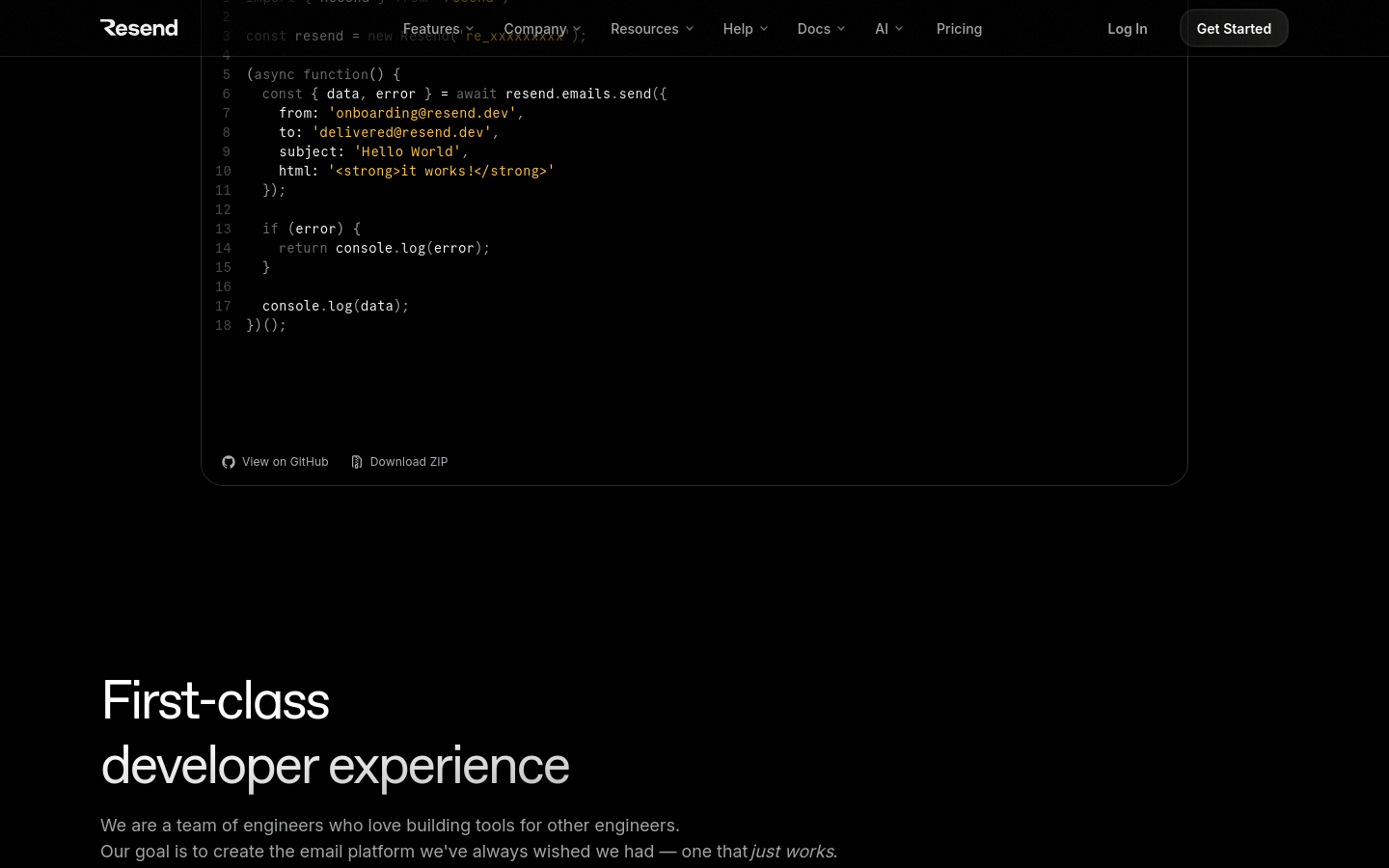This screenshot has width=1389, height=868.
Task: Open the View on GitHub link
Action: 285,462
